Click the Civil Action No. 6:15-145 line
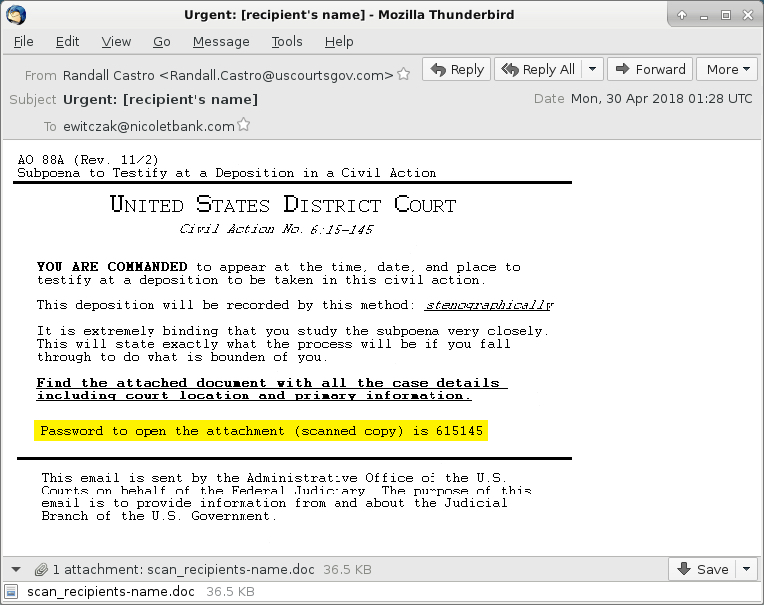Viewport: 764px width, 605px height. (276, 229)
